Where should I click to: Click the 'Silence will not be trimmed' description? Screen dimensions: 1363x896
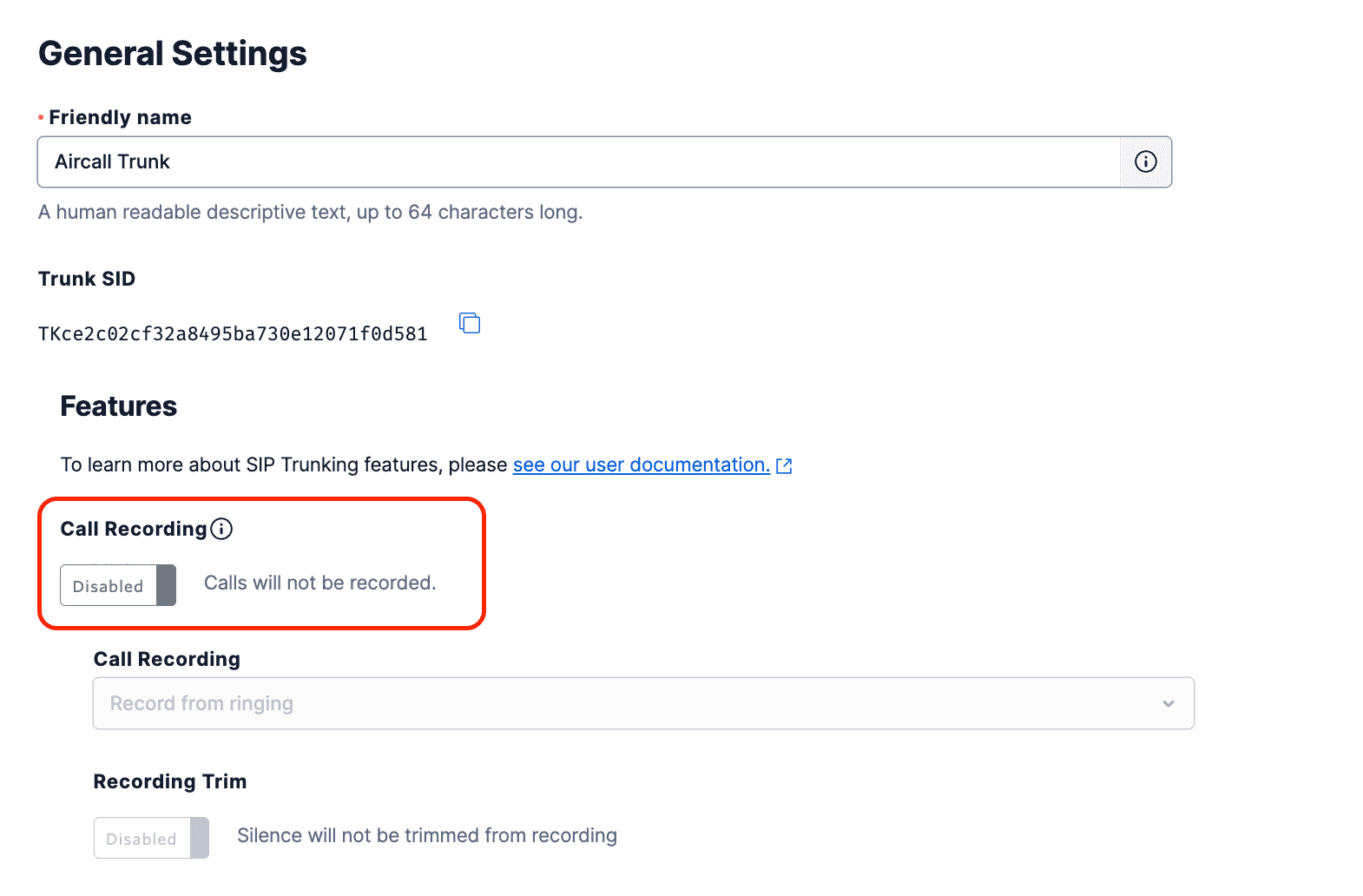click(x=427, y=835)
